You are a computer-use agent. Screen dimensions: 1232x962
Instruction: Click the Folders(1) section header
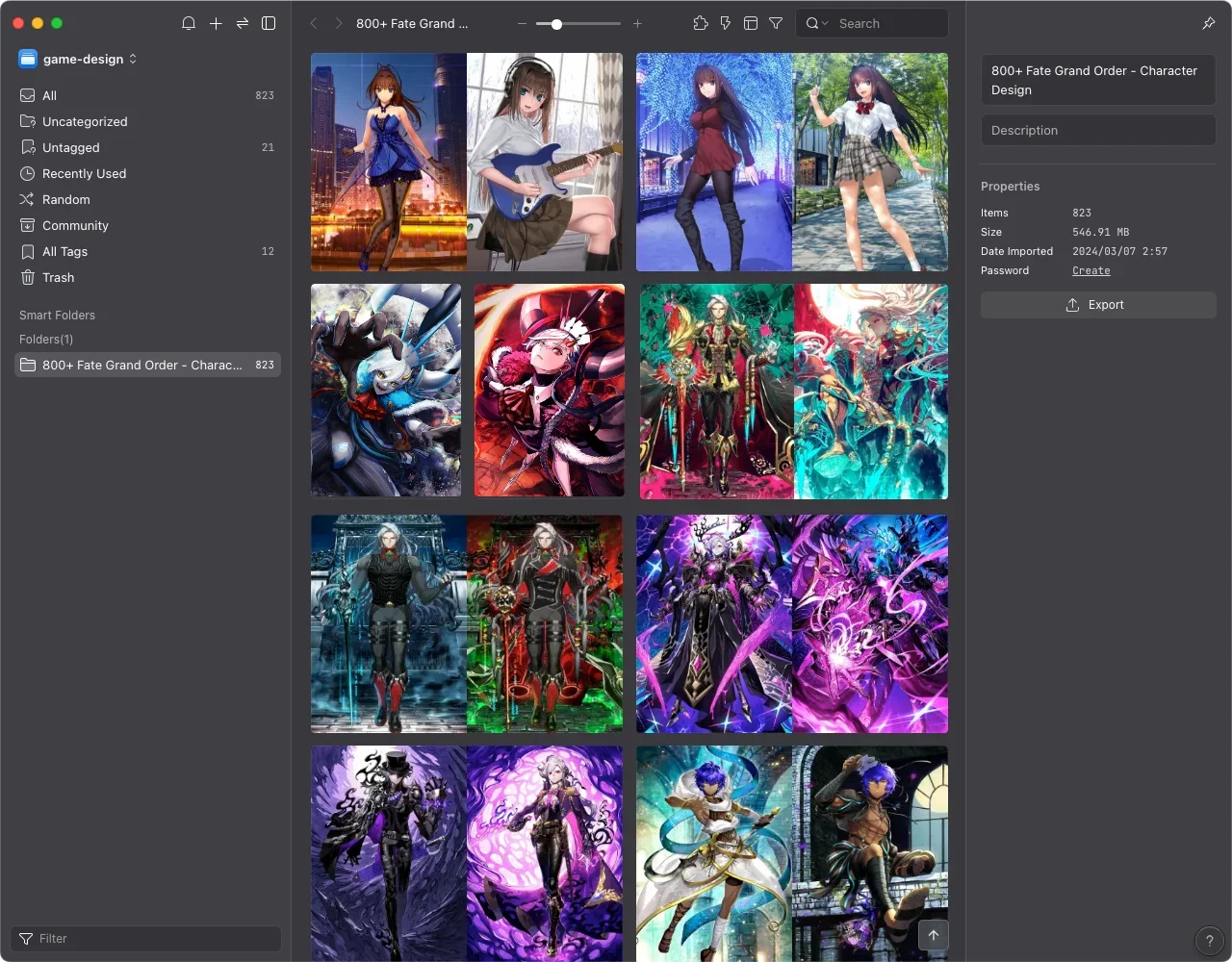46,340
